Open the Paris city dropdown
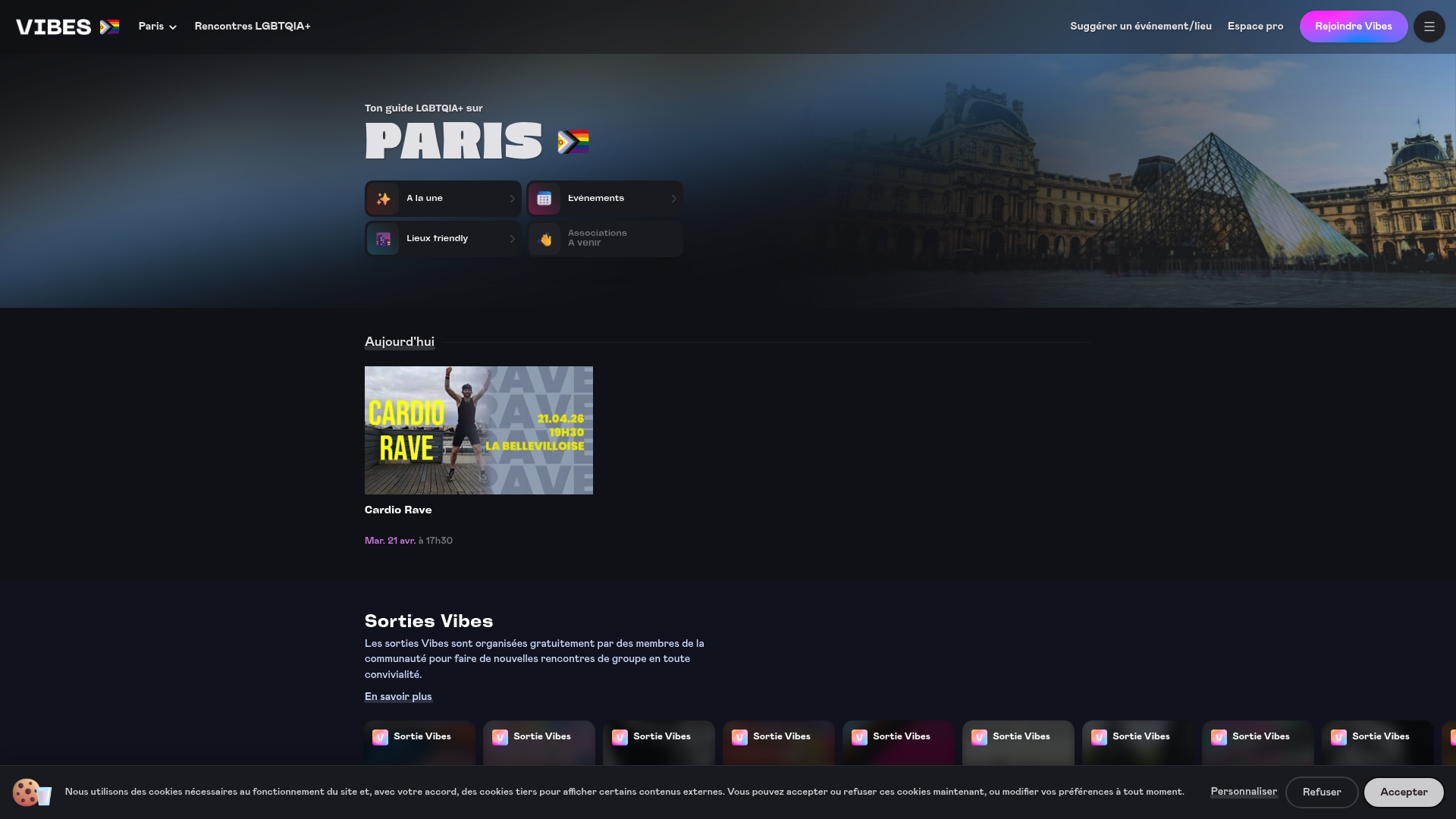Screen dimensions: 1456x819 coord(157,27)
